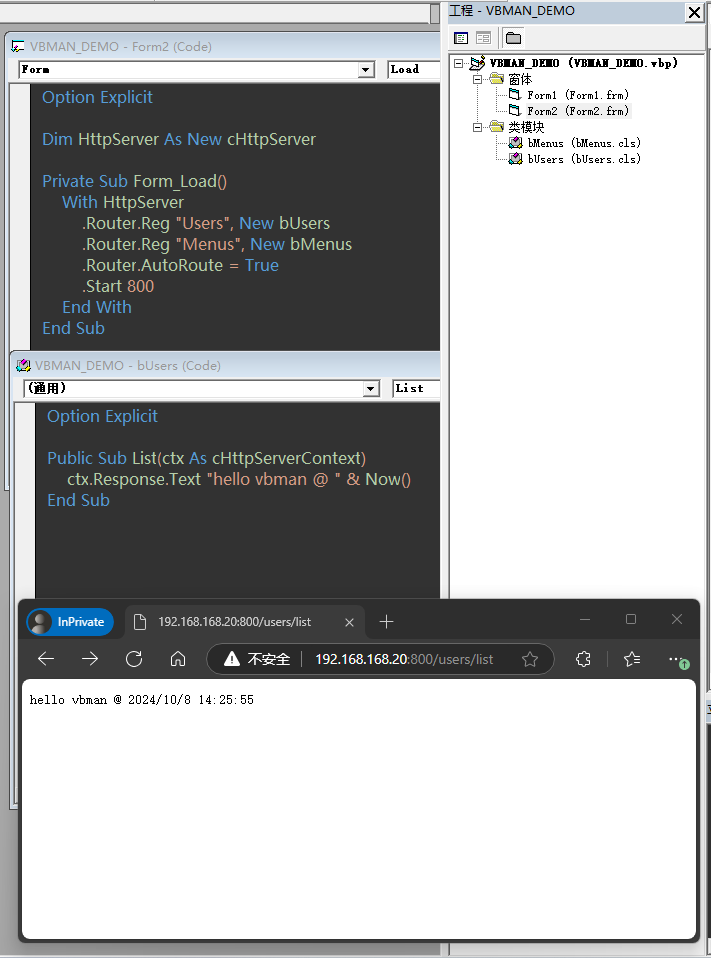Refresh the browser page
Viewport: 711px width, 958px height.
point(134,659)
